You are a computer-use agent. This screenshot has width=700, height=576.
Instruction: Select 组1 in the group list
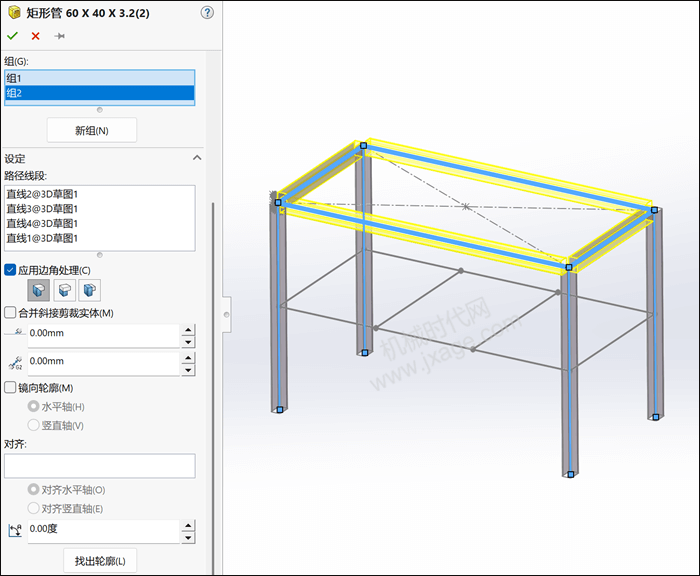click(100, 78)
